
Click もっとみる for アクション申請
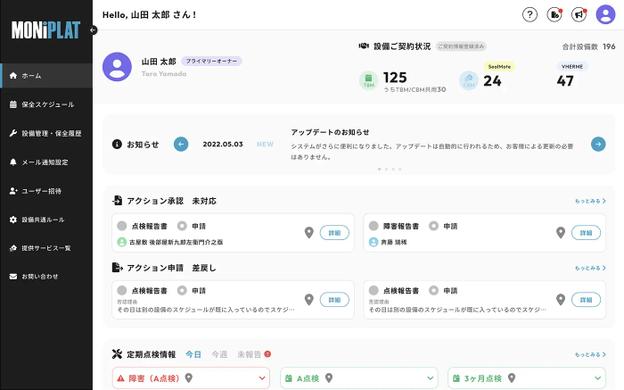tap(591, 268)
